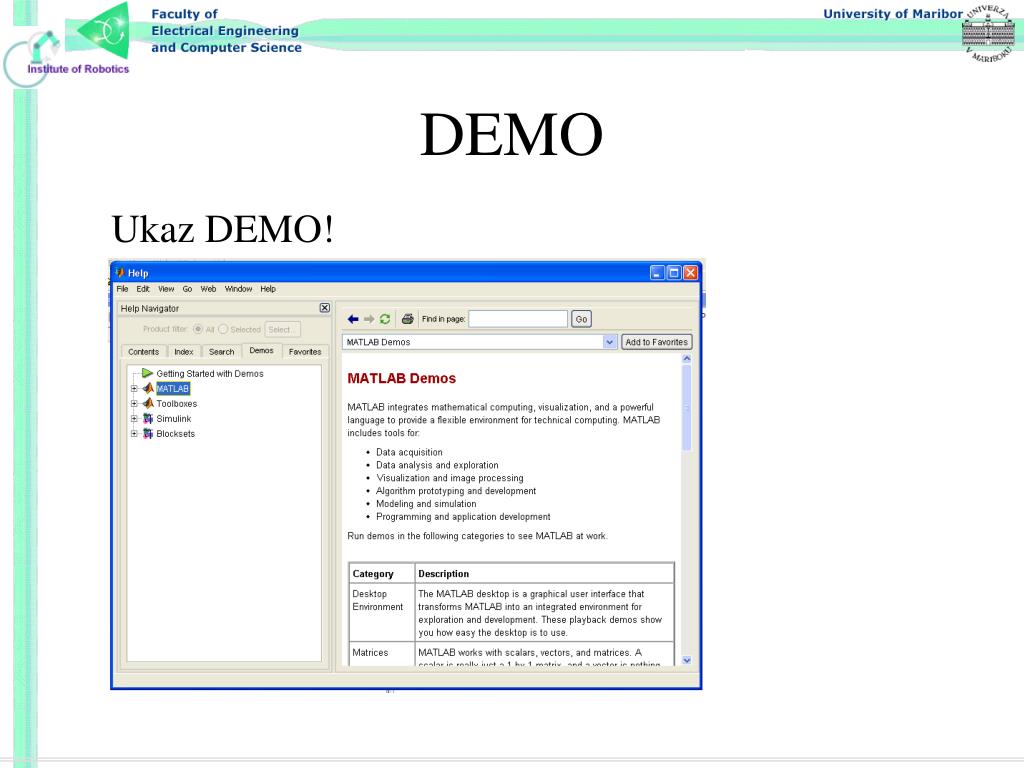The width and height of the screenshot is (1024, 768).
Task: Click the Simulink node icon in the demos tree
Action: click(x=148, y=418)
